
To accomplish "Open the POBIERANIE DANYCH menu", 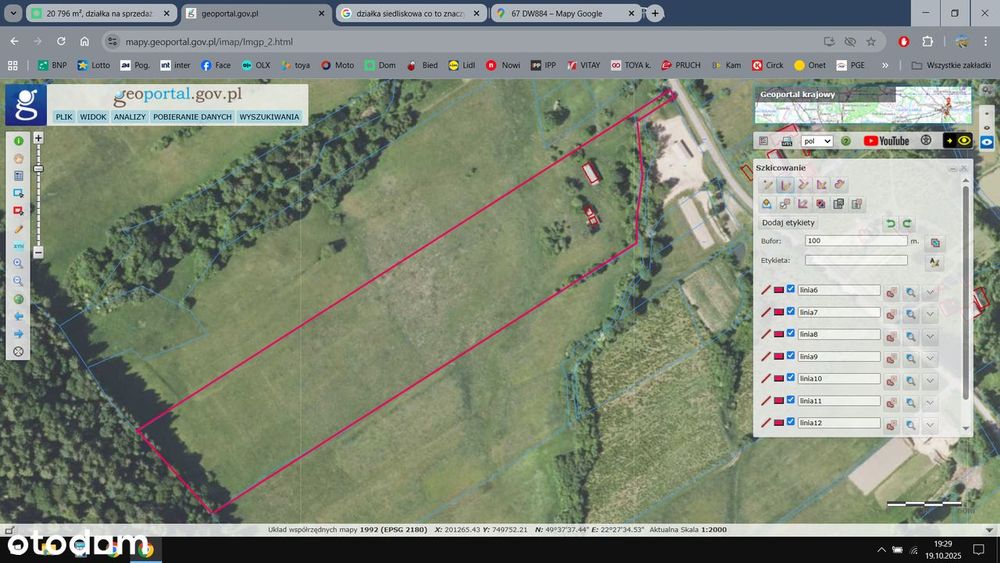I will (x=192, y=117).
